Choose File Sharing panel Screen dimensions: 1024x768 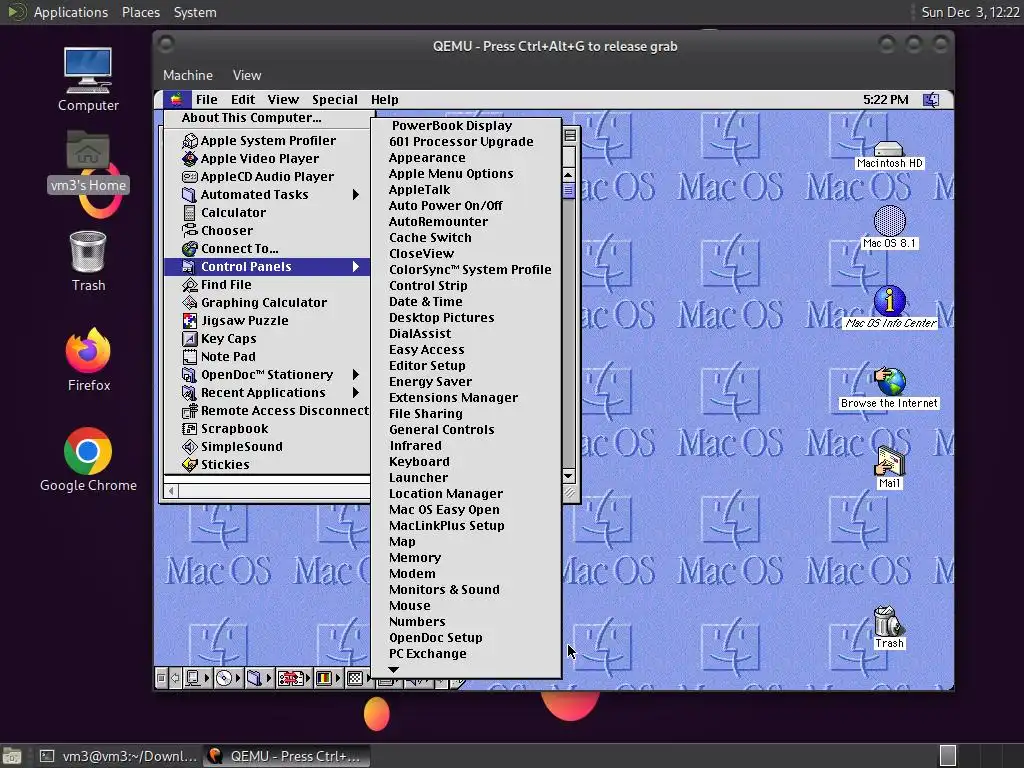point(466,413)
